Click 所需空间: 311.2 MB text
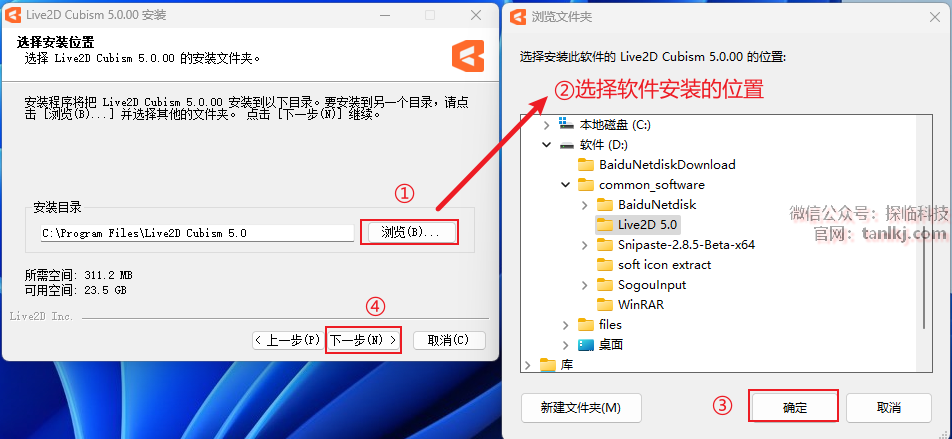 point(78,275)
